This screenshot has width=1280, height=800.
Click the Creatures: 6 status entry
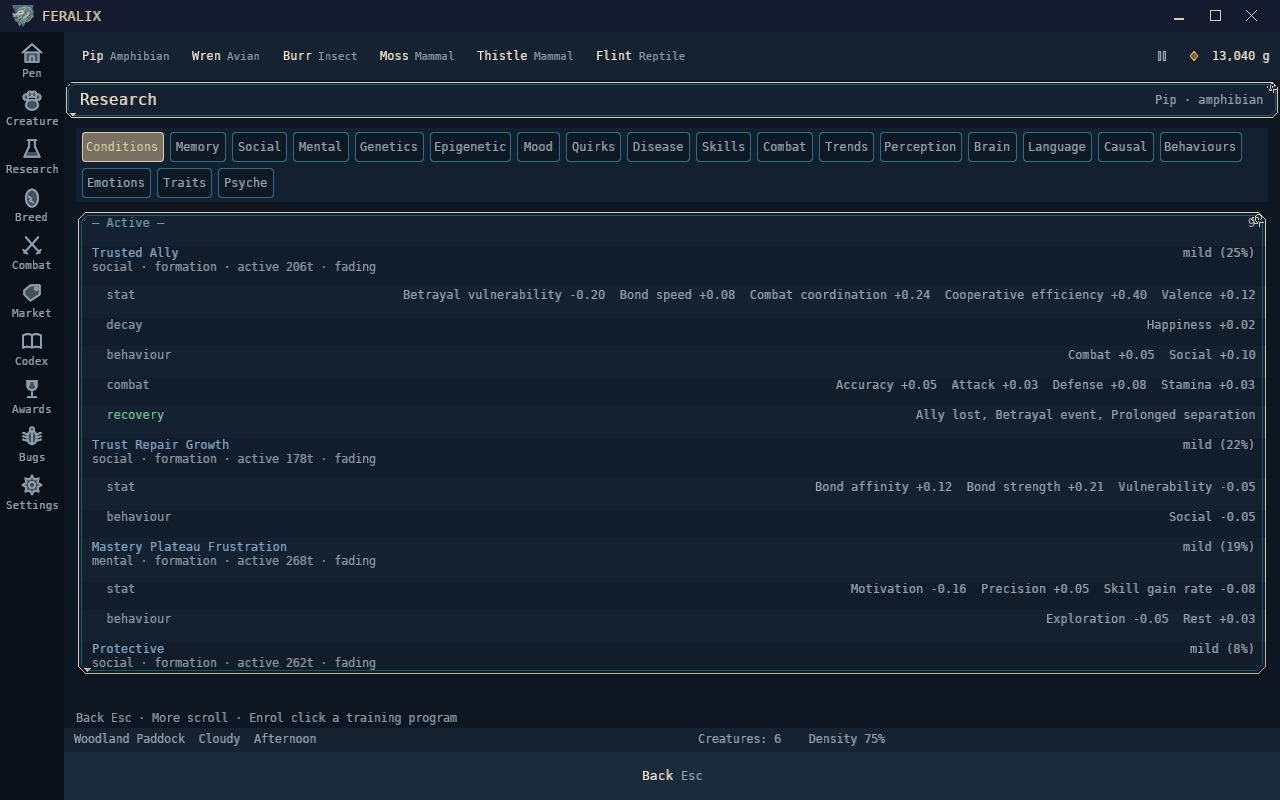click(739, 739)
